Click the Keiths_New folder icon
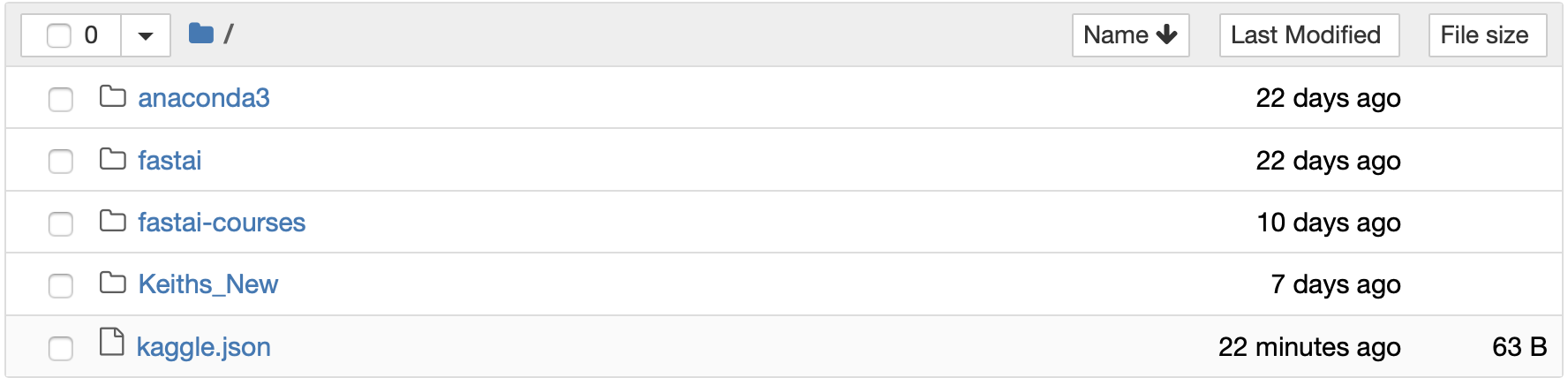1568x378 pixels. click(x=112, y=283)
